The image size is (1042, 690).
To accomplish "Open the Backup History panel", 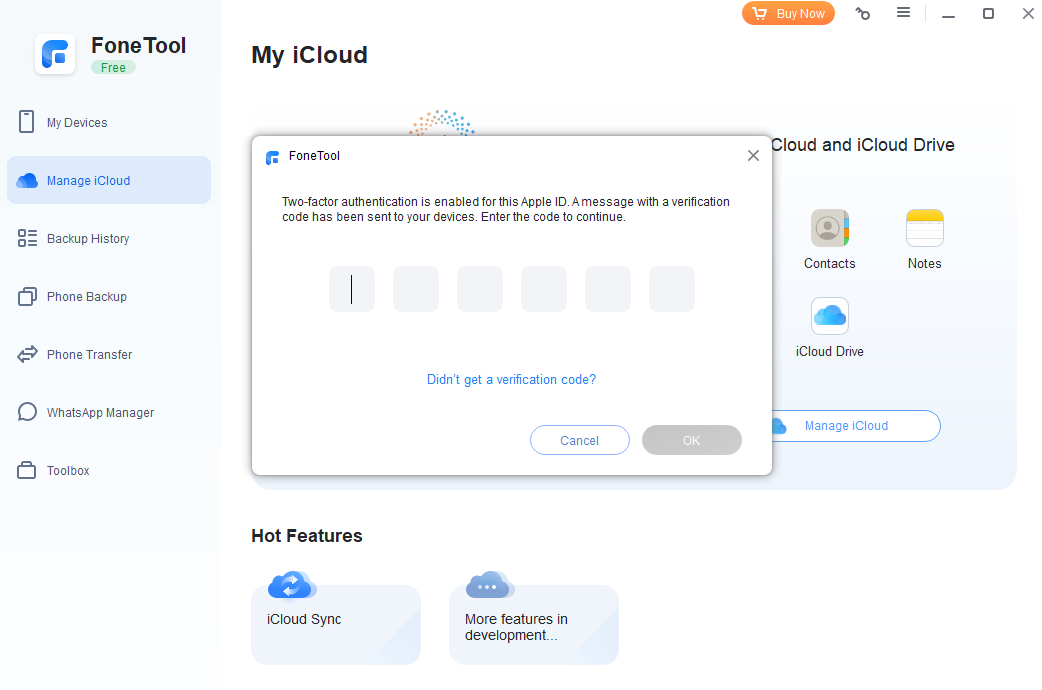I will point(89,238).
